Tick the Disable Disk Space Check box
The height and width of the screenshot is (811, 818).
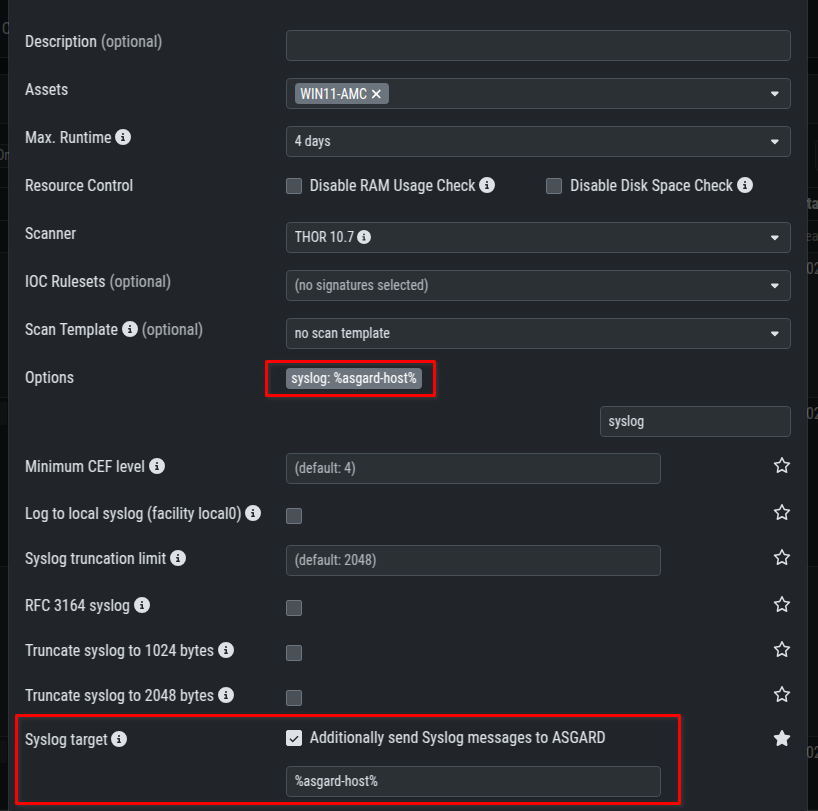tap(554, 186)
